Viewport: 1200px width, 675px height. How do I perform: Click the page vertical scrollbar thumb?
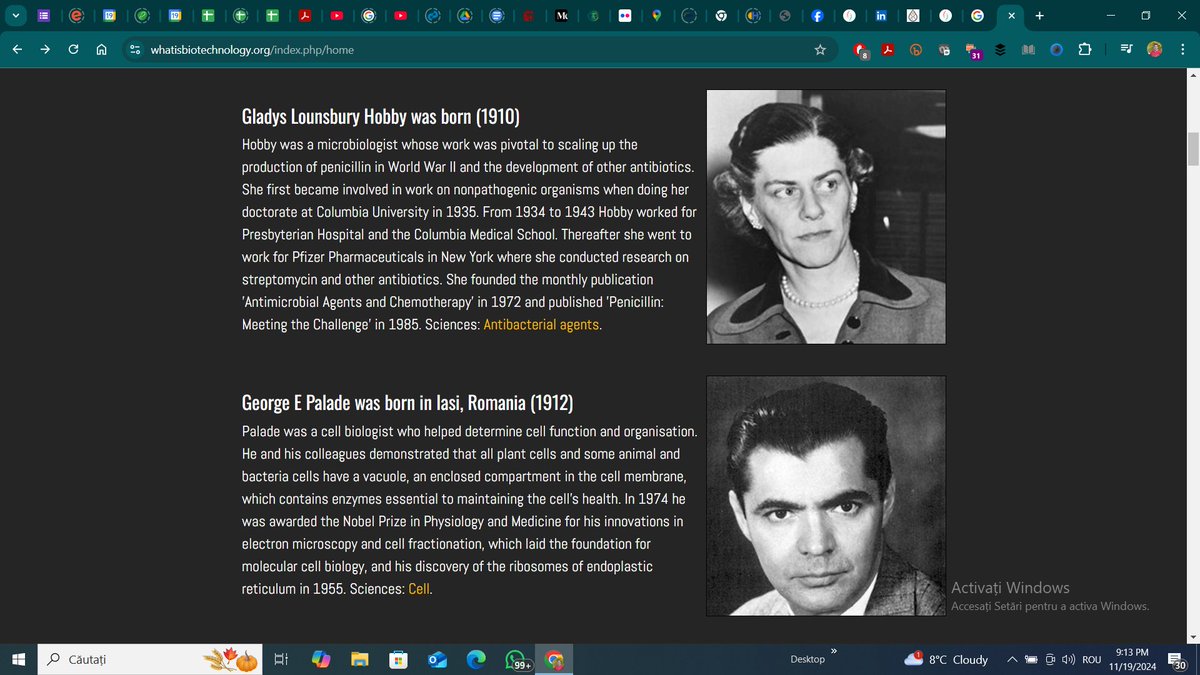[x=1192, y=147]
